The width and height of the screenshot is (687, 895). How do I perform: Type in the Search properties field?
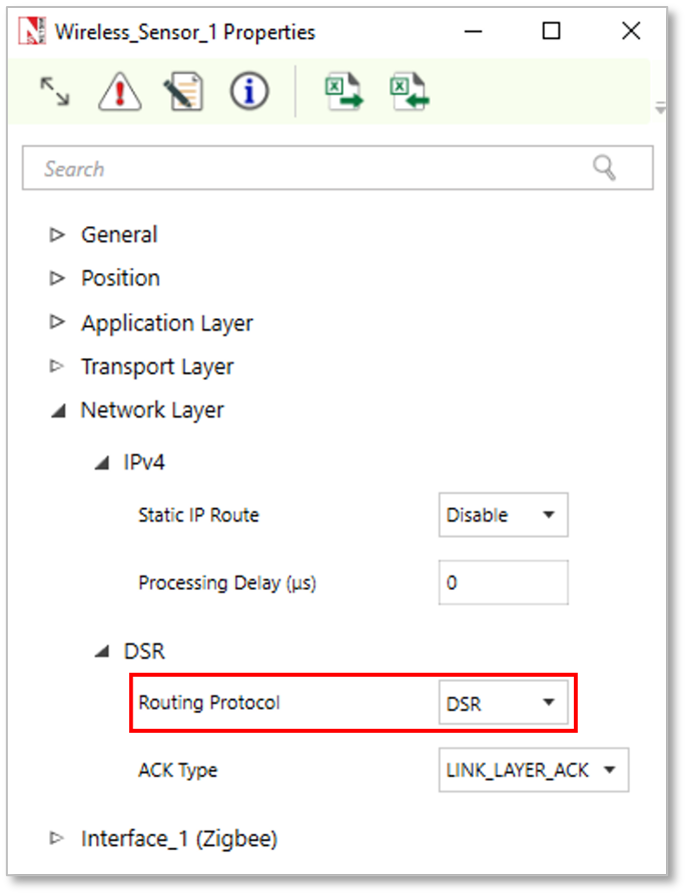[x=300, y=169]
